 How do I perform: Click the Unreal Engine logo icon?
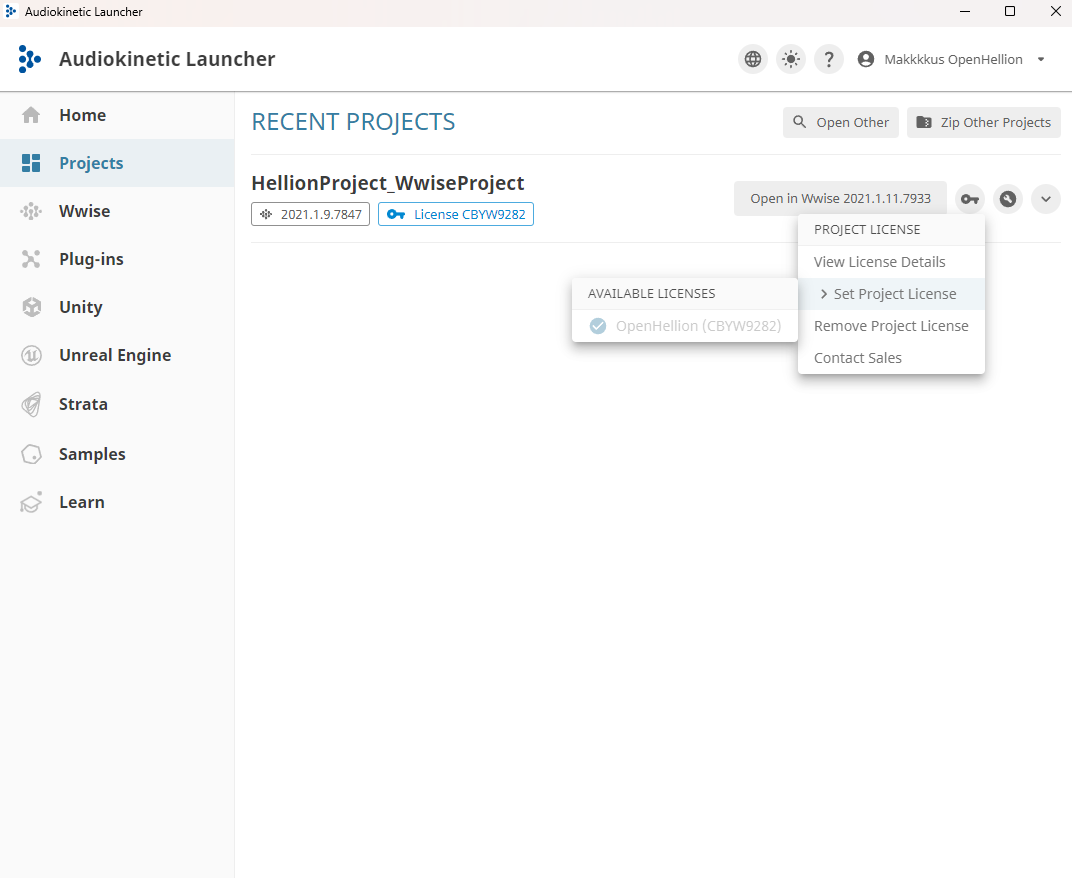(31, 356)
